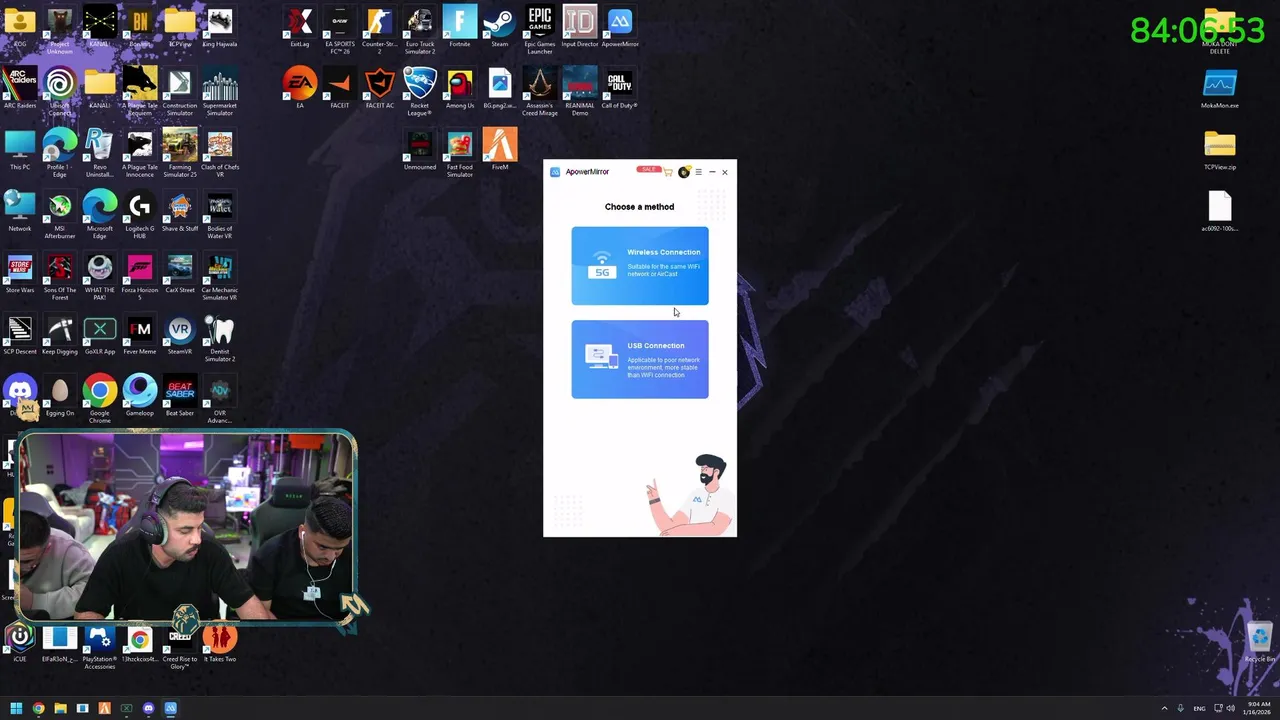Select the Keep Digging desktop icon
Image resolution: width=1280 pixels, height=720 pixels.
click(60, 334)
